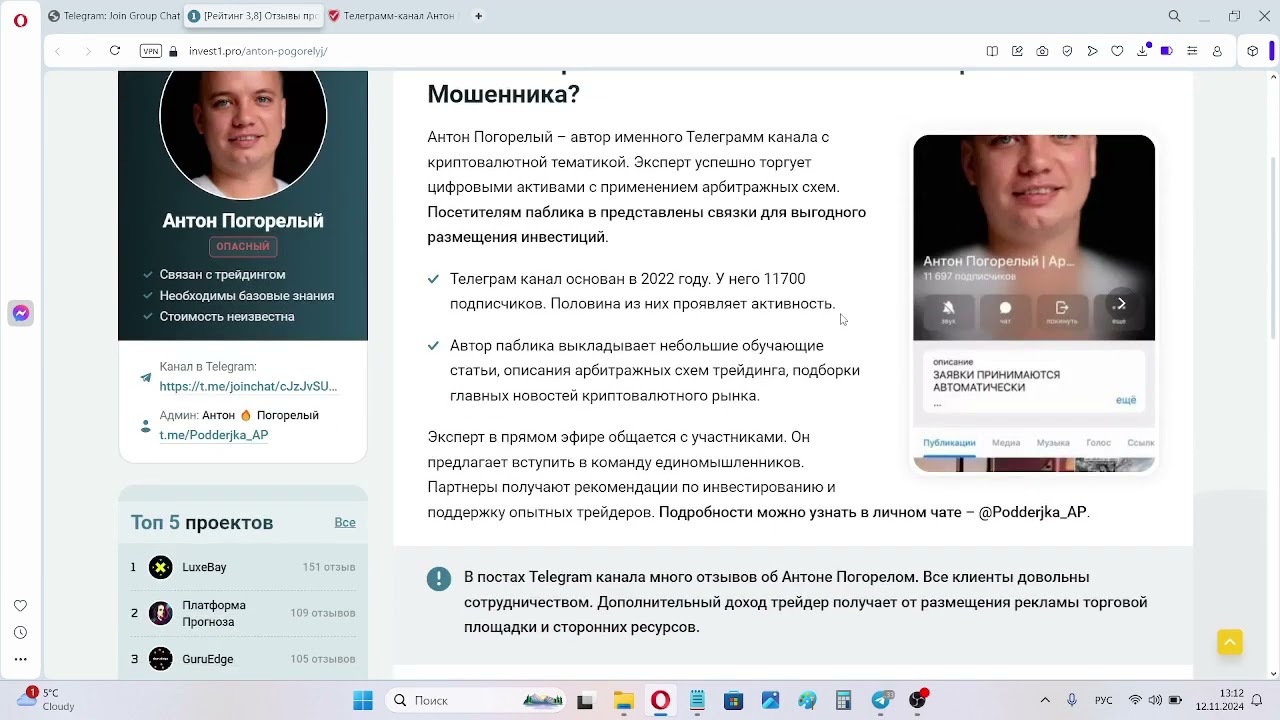
Task: Open the ad blocker shield icon
Action: pyautogui.click(x=1067, y=51)
